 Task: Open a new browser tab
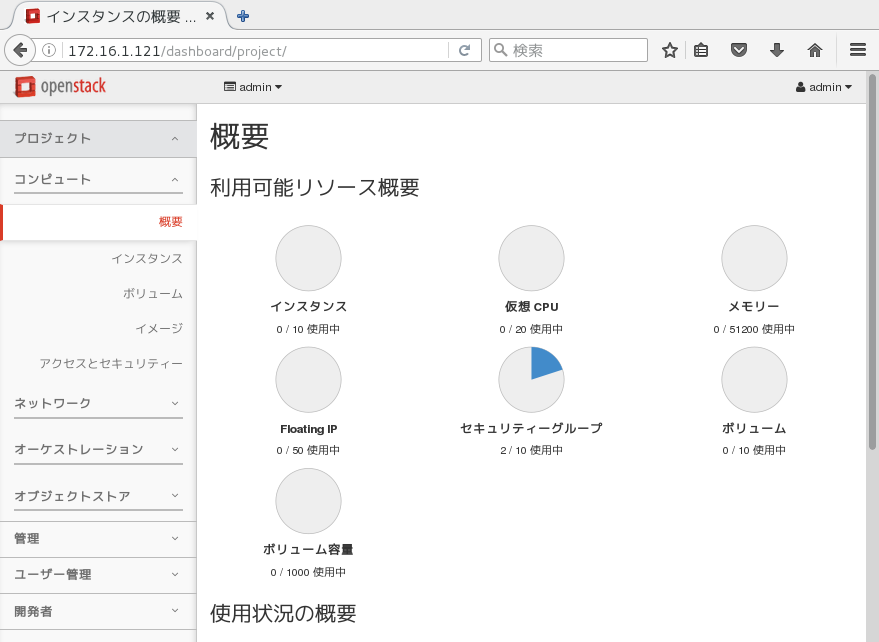click(243, 16)
